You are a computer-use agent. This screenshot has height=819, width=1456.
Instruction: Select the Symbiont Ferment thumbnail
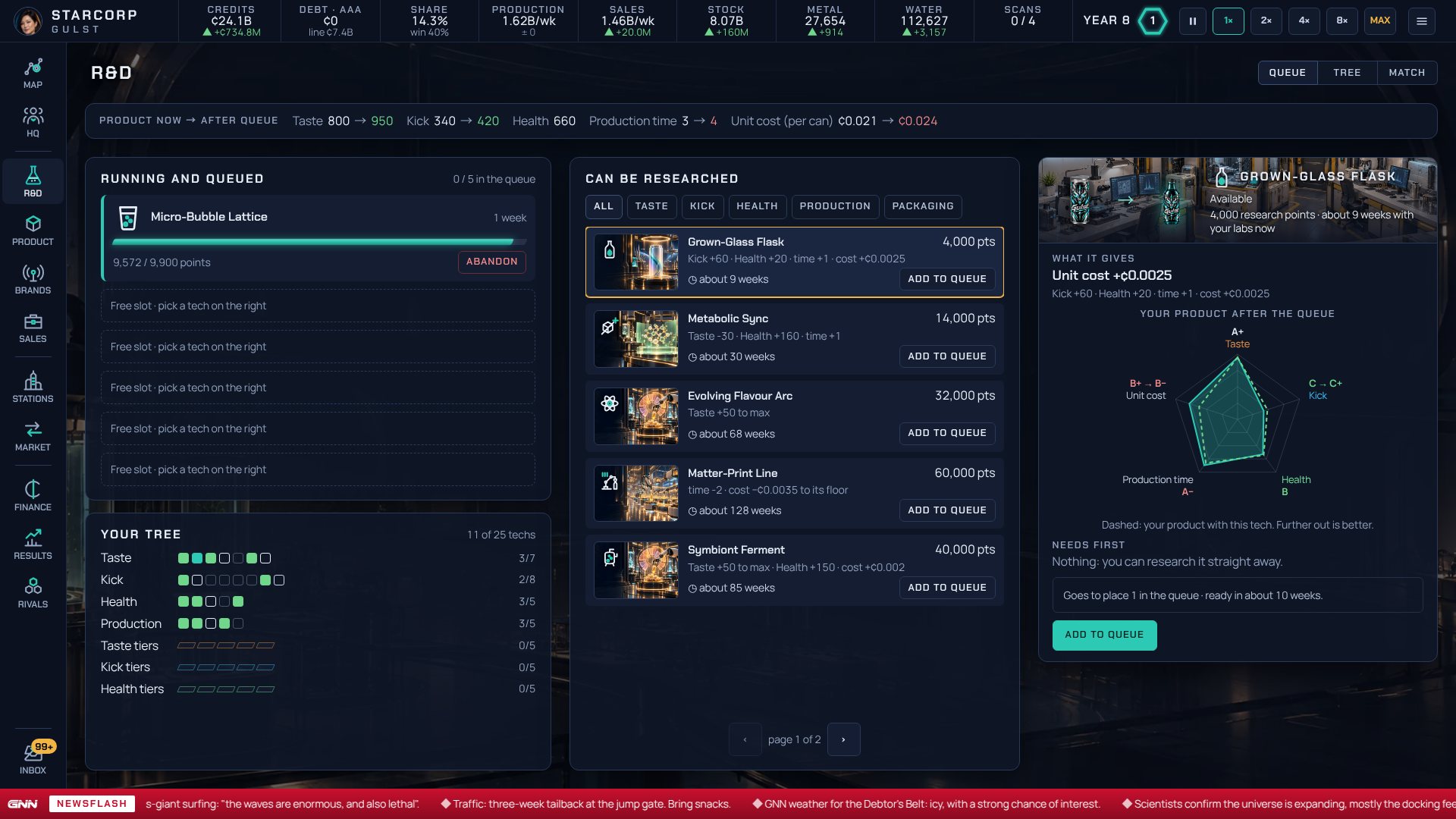click(636, 570)
